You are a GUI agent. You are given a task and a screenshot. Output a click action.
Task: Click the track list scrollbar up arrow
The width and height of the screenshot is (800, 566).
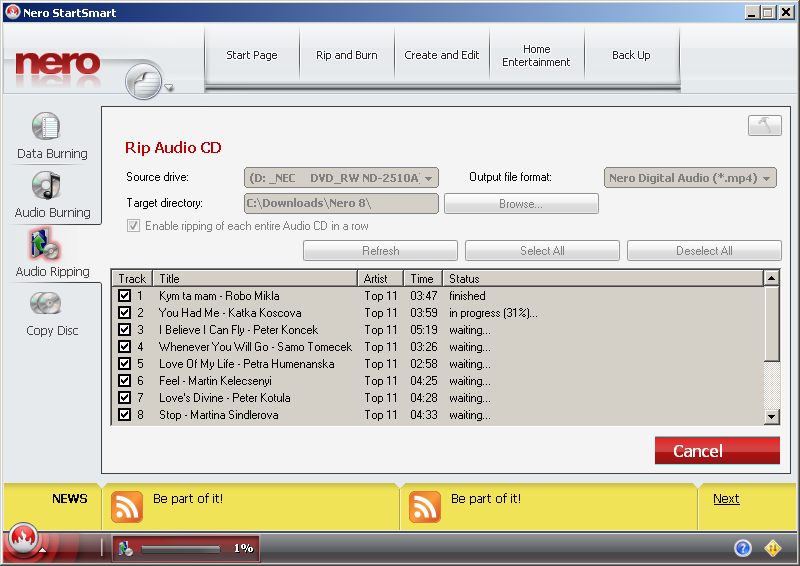[x=771, y=278]
